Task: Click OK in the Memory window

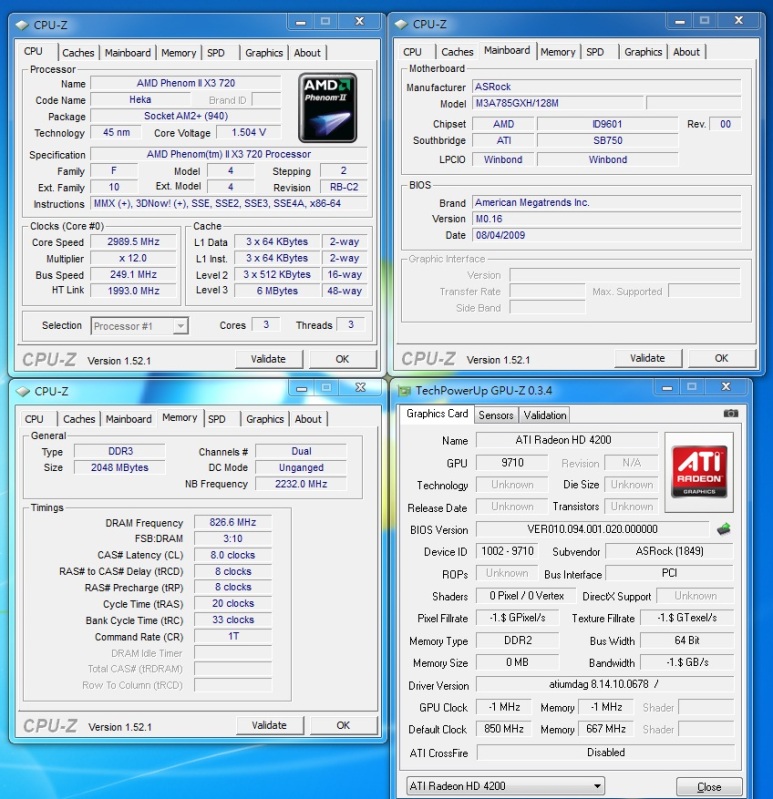Action: click(x=343, y=725)
